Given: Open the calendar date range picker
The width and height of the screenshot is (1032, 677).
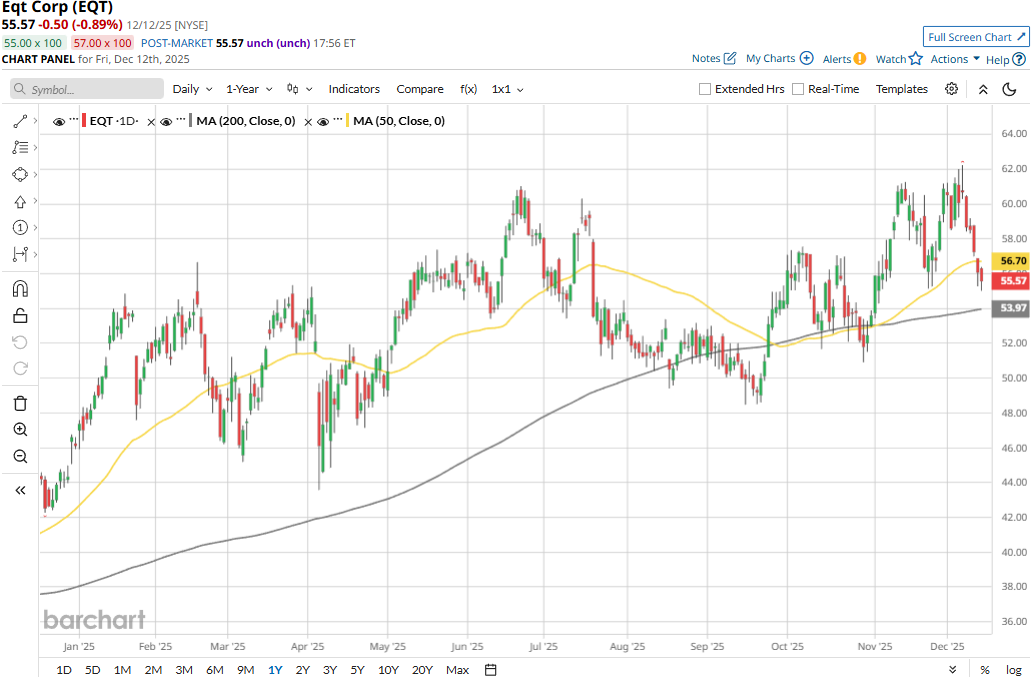Looking at the screenshot, I should 490,669.
